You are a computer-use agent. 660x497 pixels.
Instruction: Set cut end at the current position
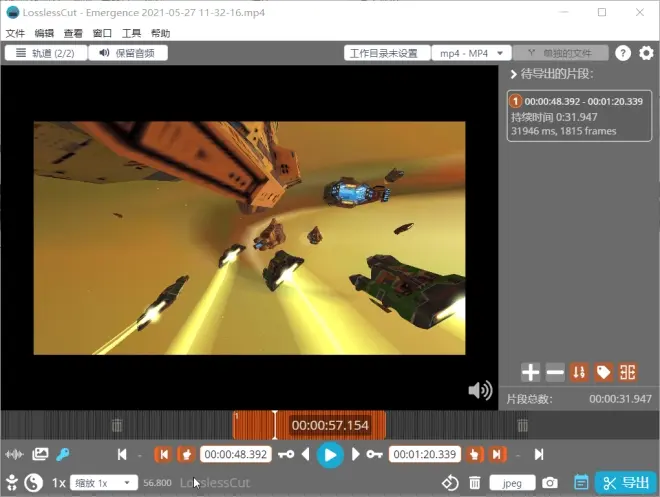(474, 454)
